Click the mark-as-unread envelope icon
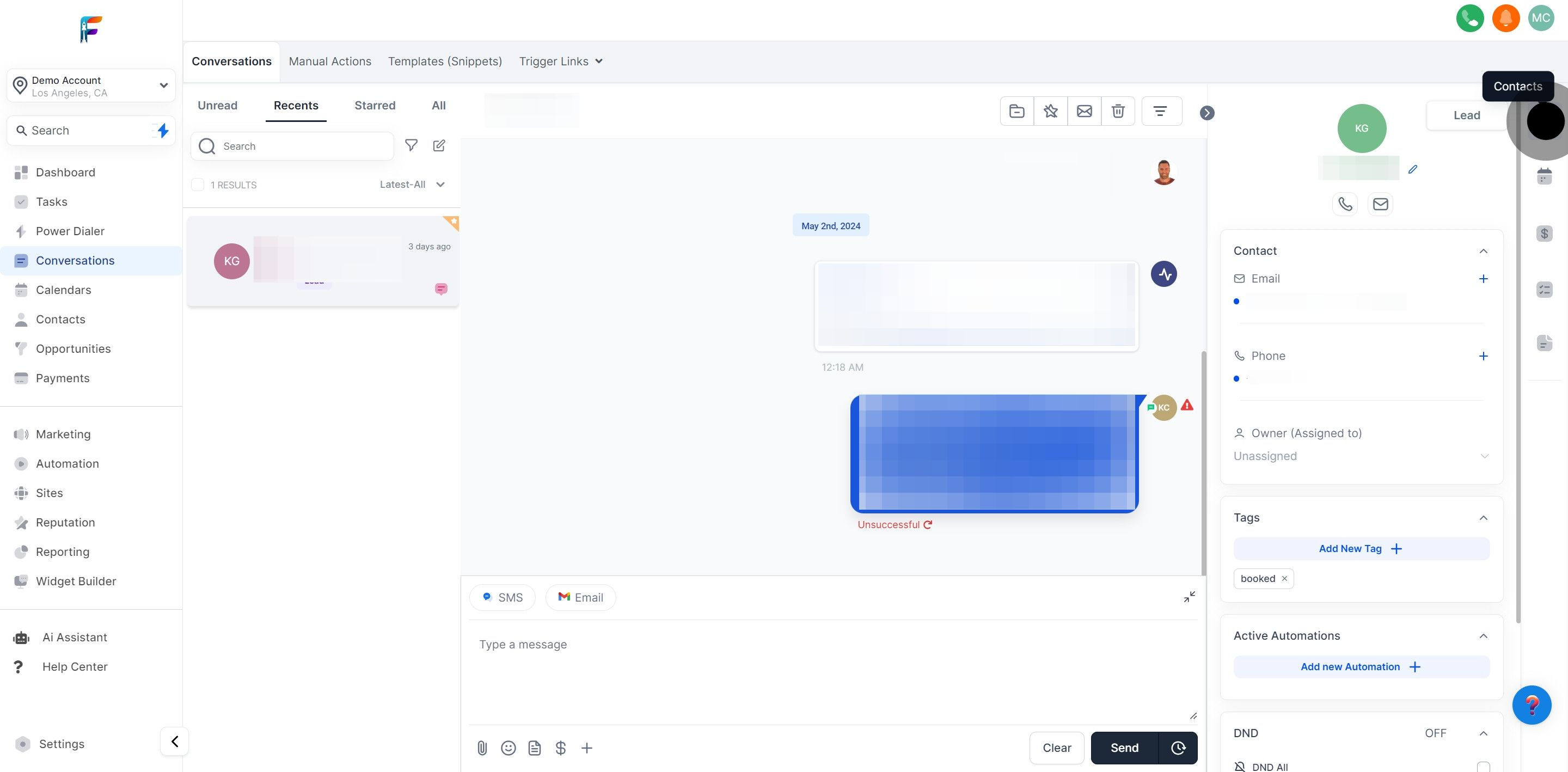The image size is (1568, 772). pyautogui.click(x=1084, y=111)
